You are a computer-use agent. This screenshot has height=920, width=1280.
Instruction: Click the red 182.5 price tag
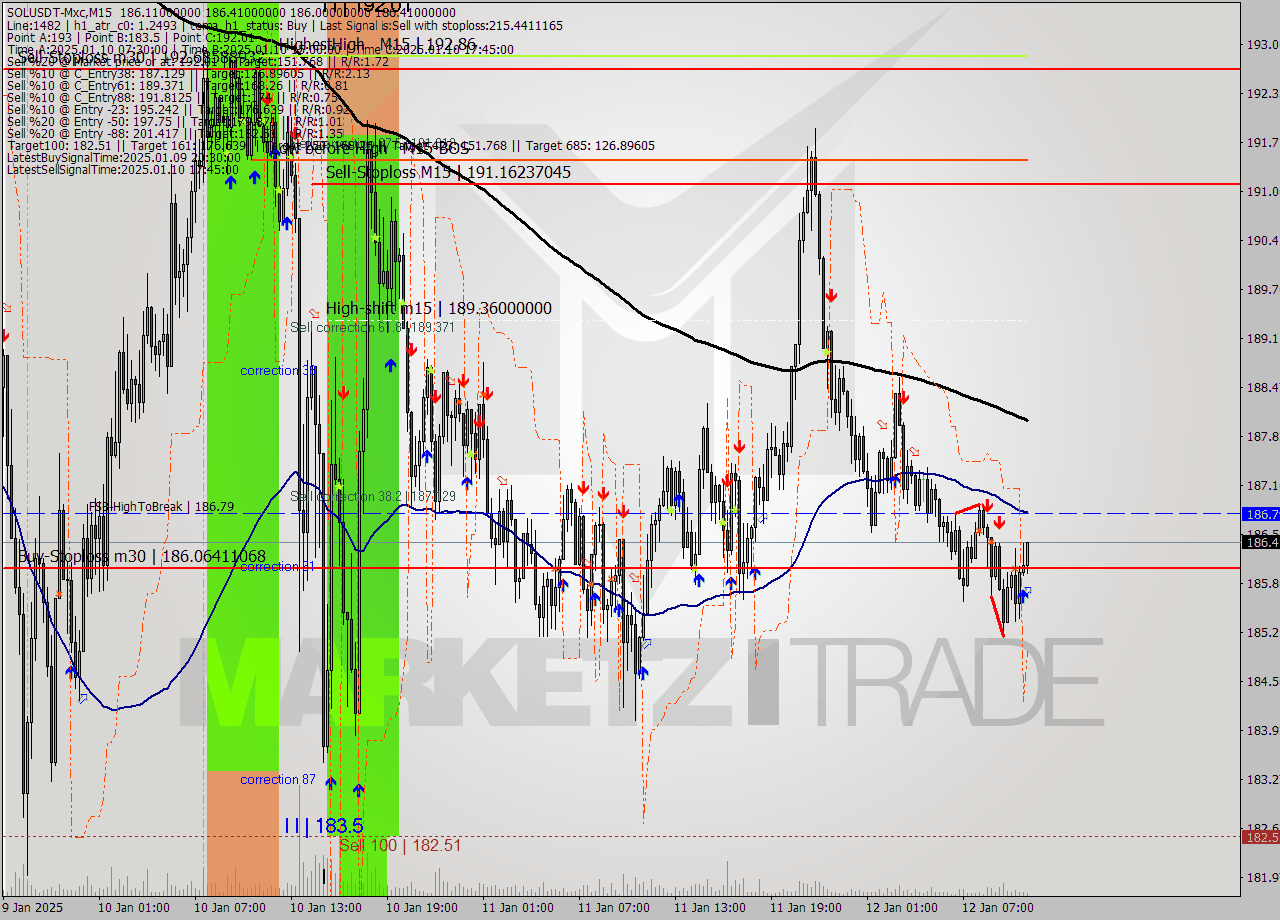(1260, 837)
